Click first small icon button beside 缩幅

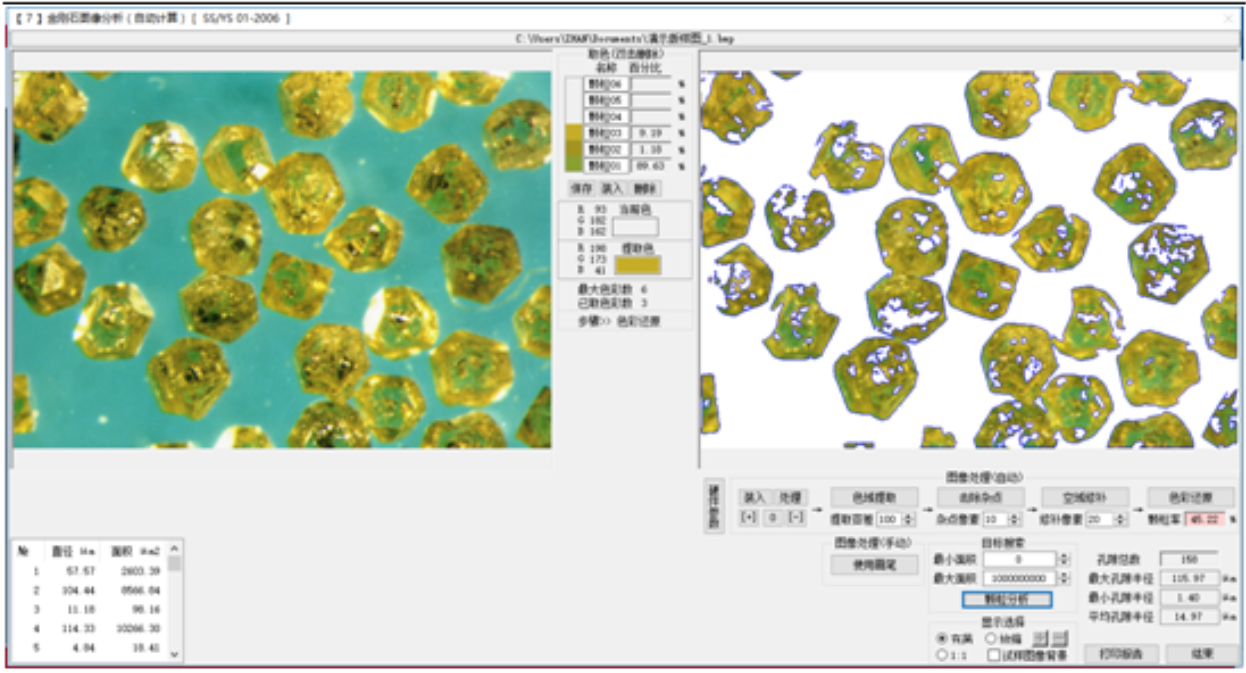click(x=1040, y=638)
